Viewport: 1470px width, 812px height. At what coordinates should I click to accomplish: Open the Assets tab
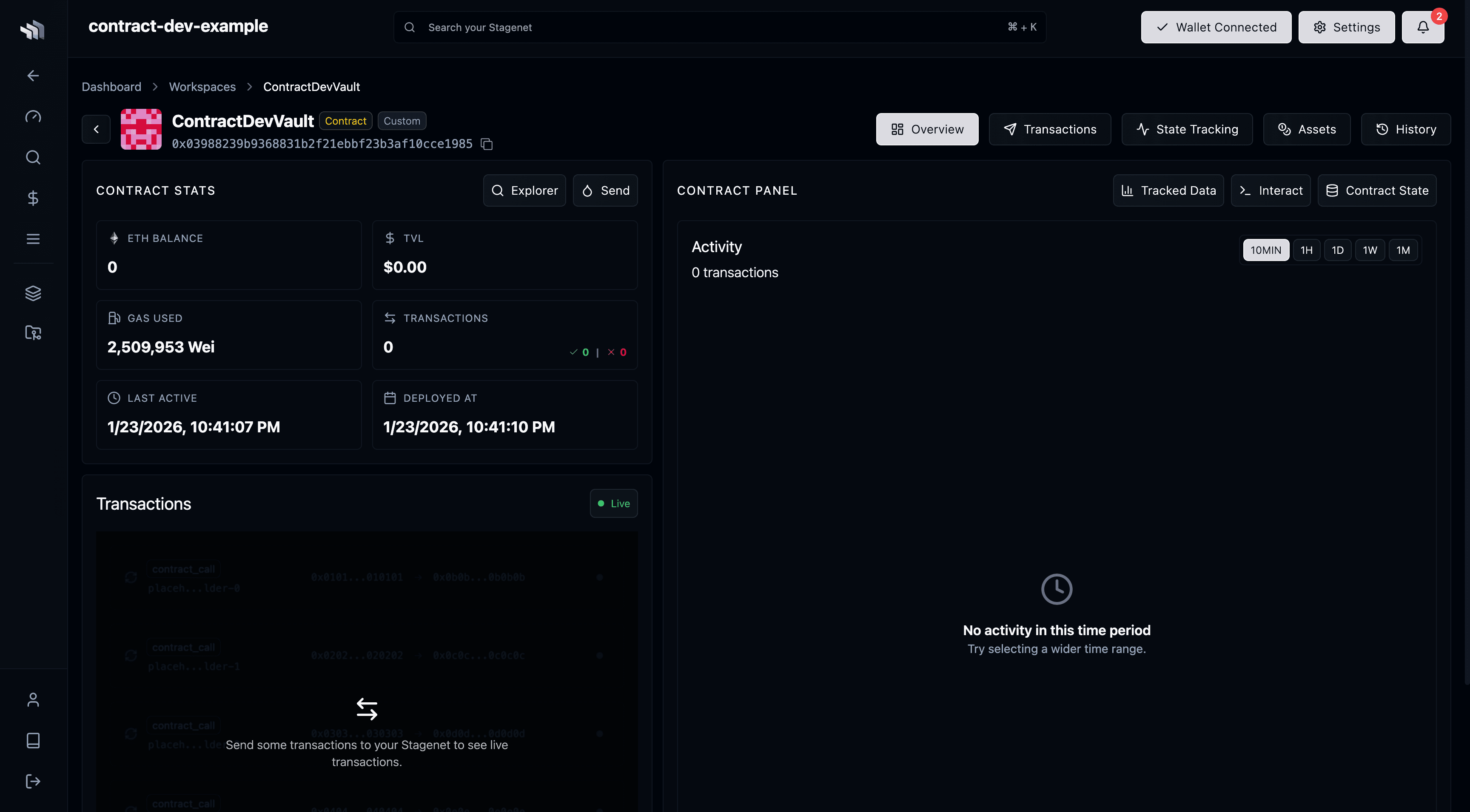click(1306, 129)
